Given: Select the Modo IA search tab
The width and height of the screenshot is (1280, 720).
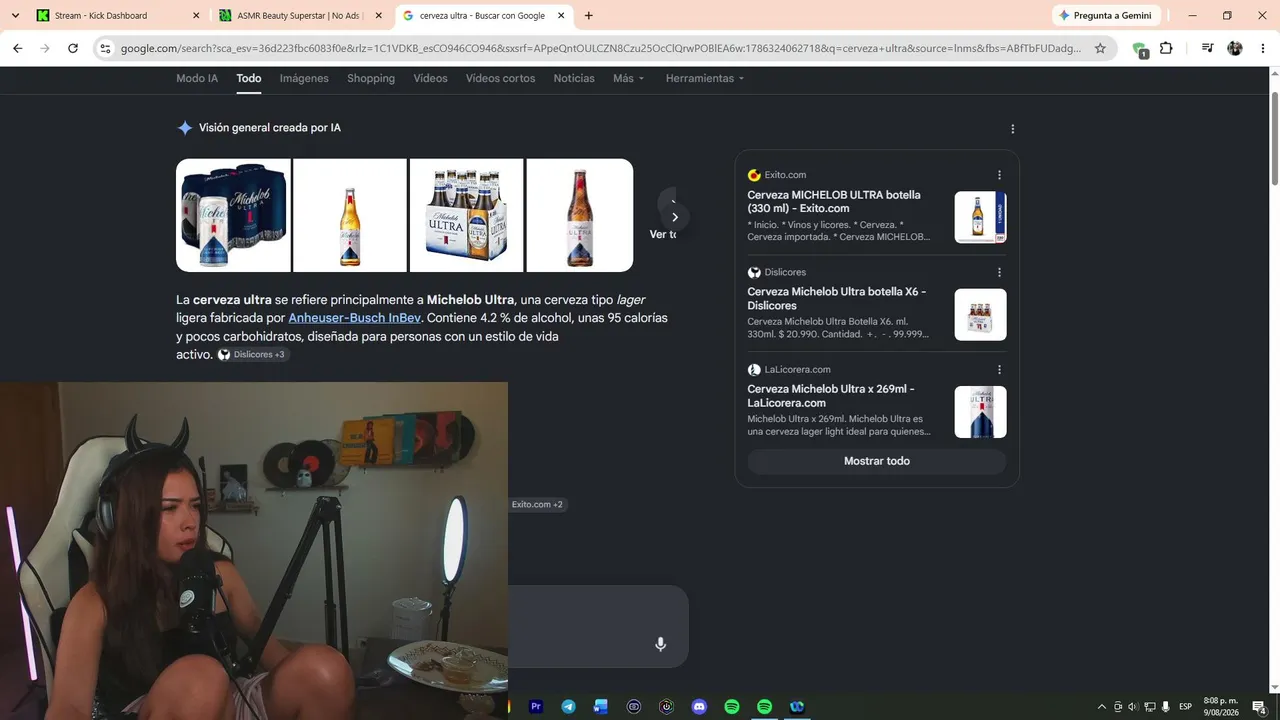Looking at the screenshot, I should (x=197, y=78).
